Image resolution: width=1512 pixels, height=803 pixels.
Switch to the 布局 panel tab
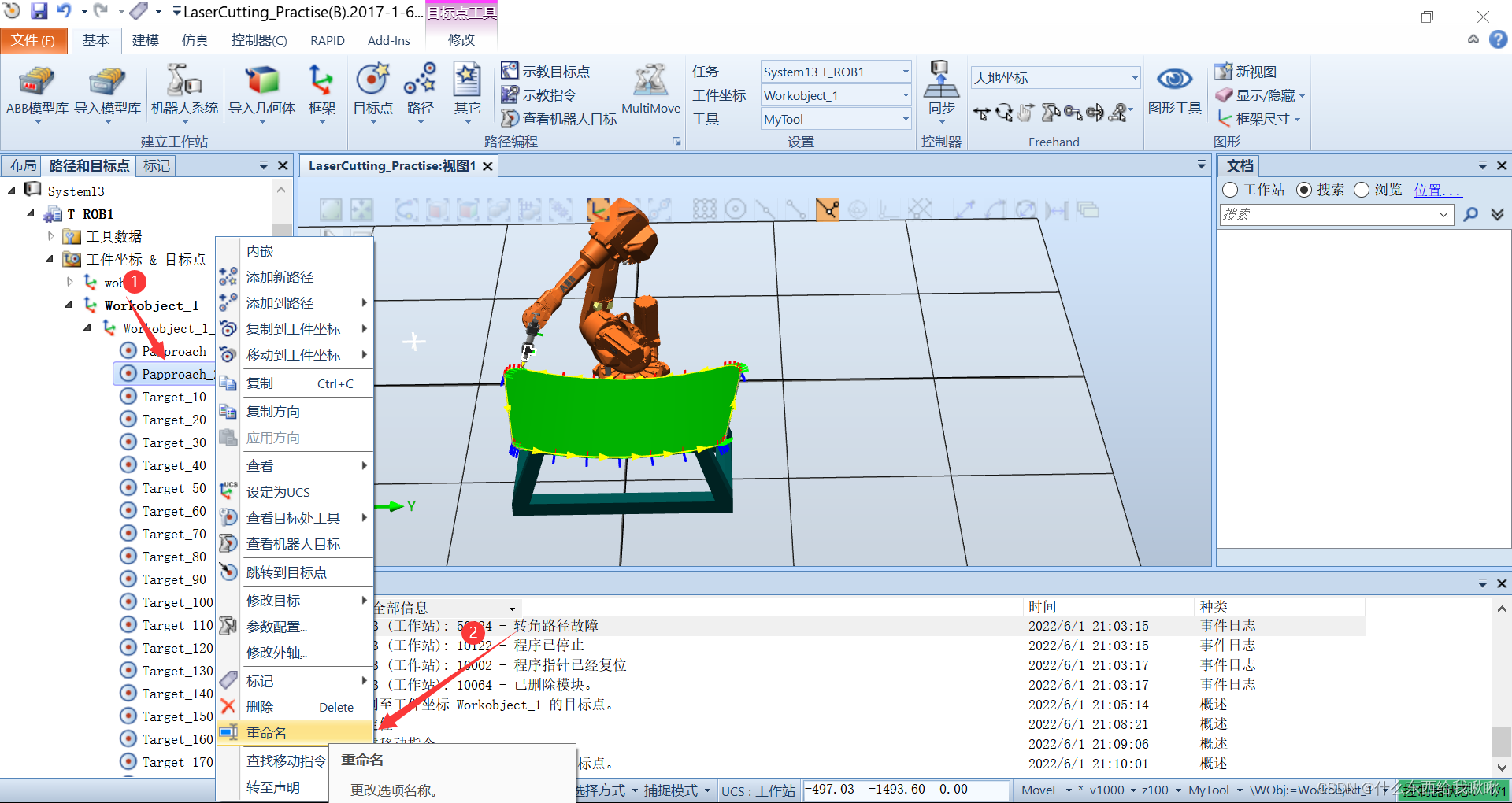[23, 165]
